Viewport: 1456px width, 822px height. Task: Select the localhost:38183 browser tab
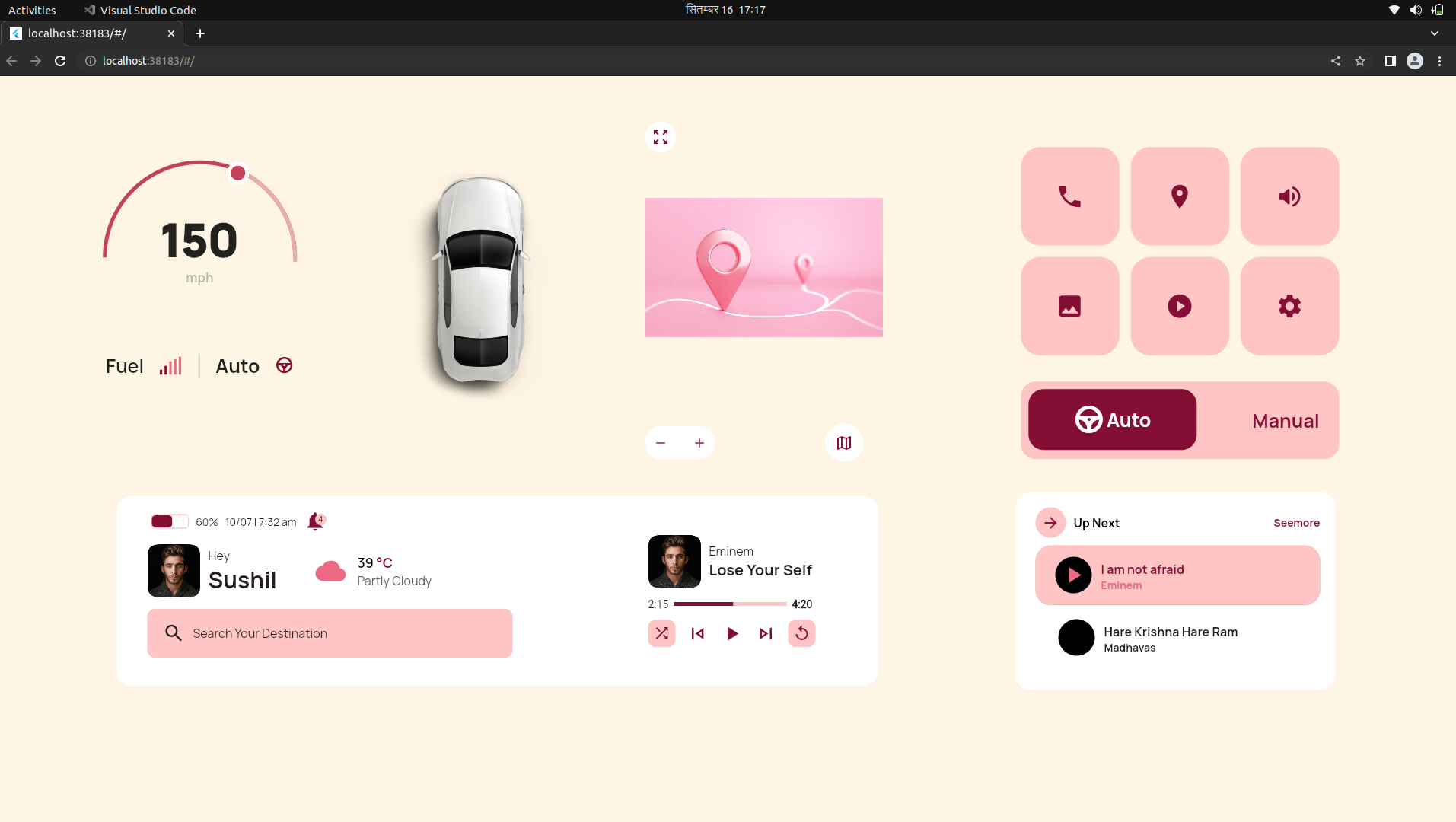coord(91,33)
